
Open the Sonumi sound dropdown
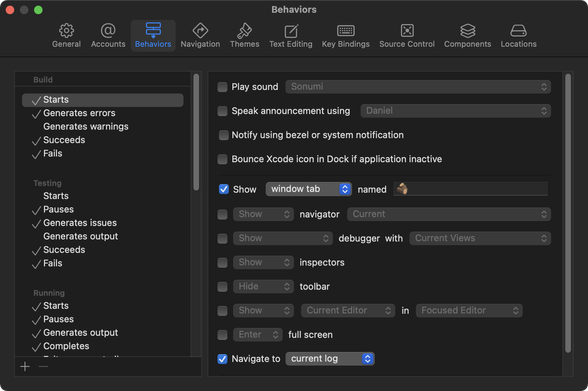(418, 87)
